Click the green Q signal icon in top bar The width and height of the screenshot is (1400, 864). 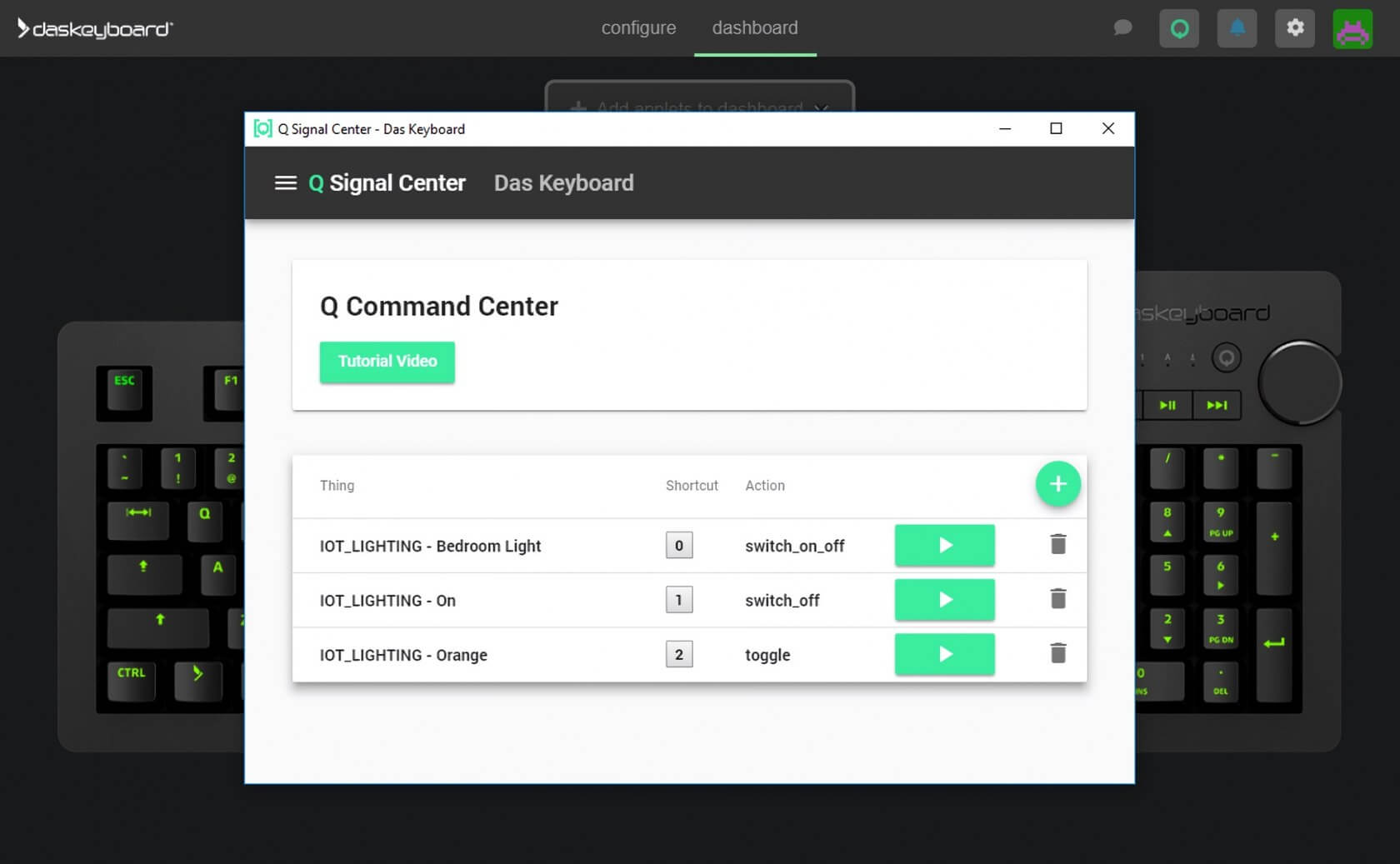pos(1179,28)
